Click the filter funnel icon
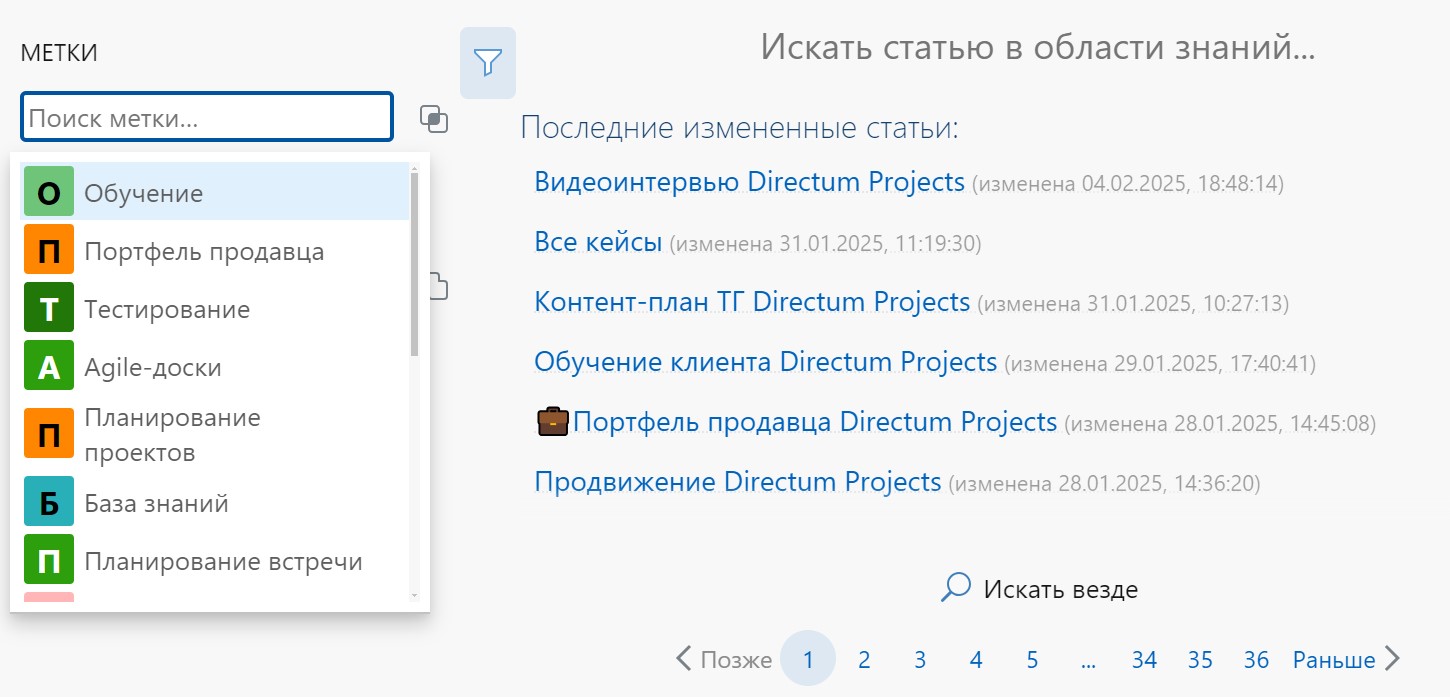Screen dimensions: 1450x697 (487, 63)
